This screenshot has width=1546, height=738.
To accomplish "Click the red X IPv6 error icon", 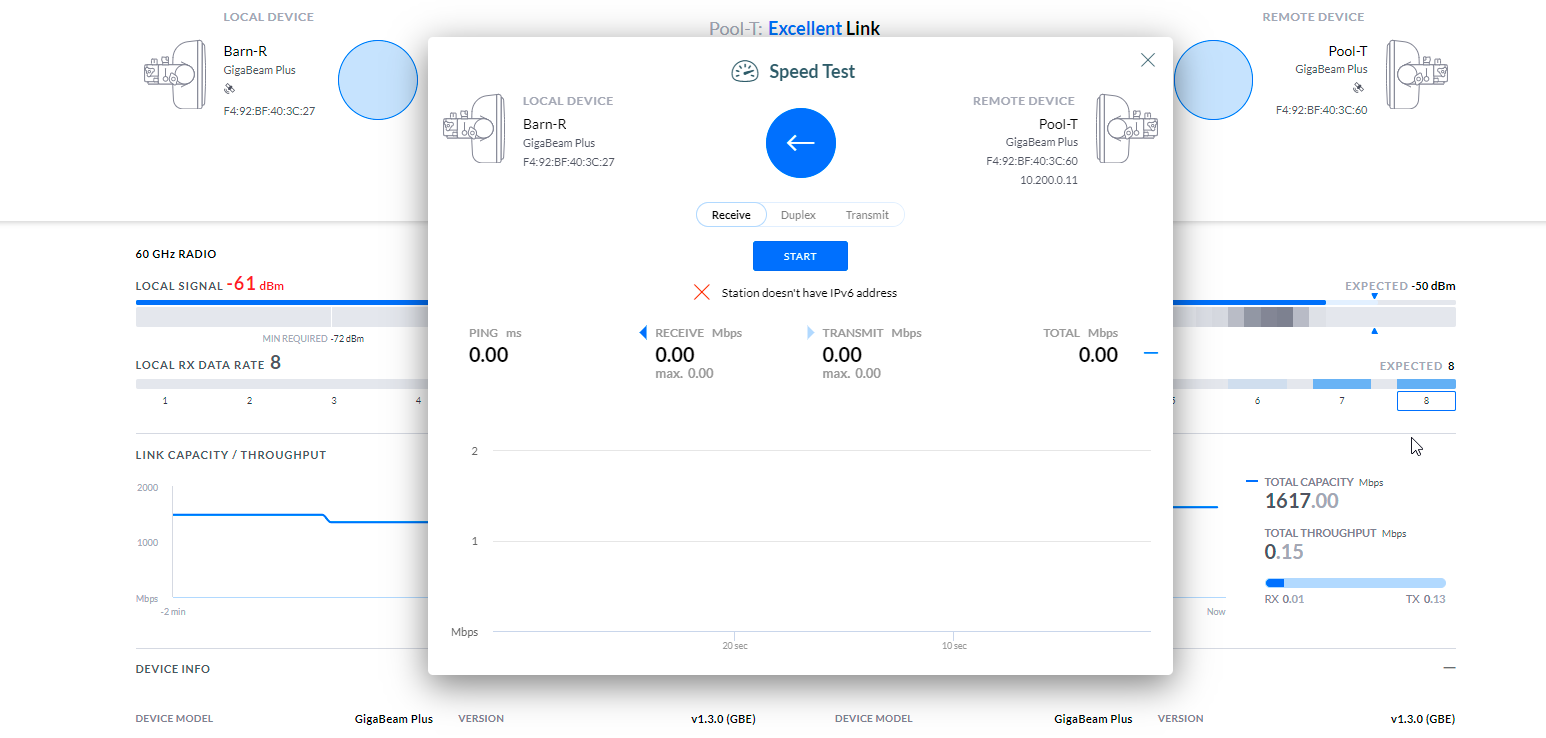I will pyautogui.click(x=702, y=293).
